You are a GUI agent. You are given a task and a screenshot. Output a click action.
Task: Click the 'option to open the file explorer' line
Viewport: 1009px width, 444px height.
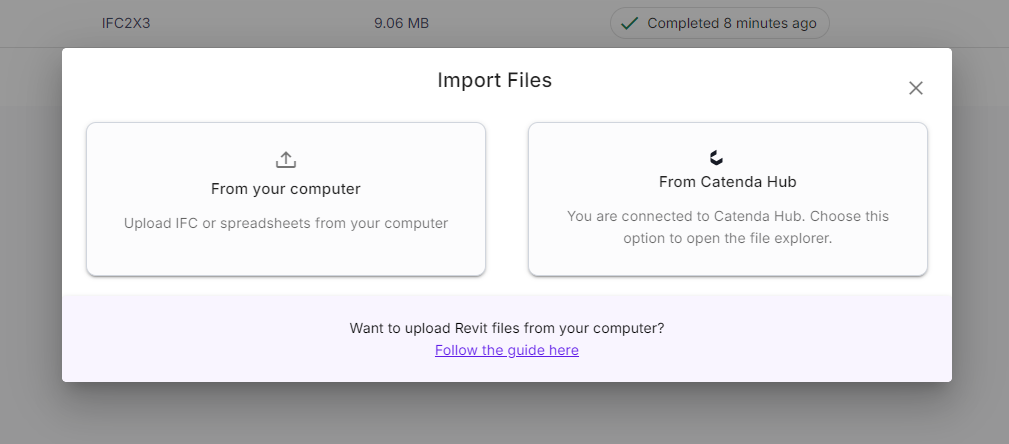coord(728,238)
